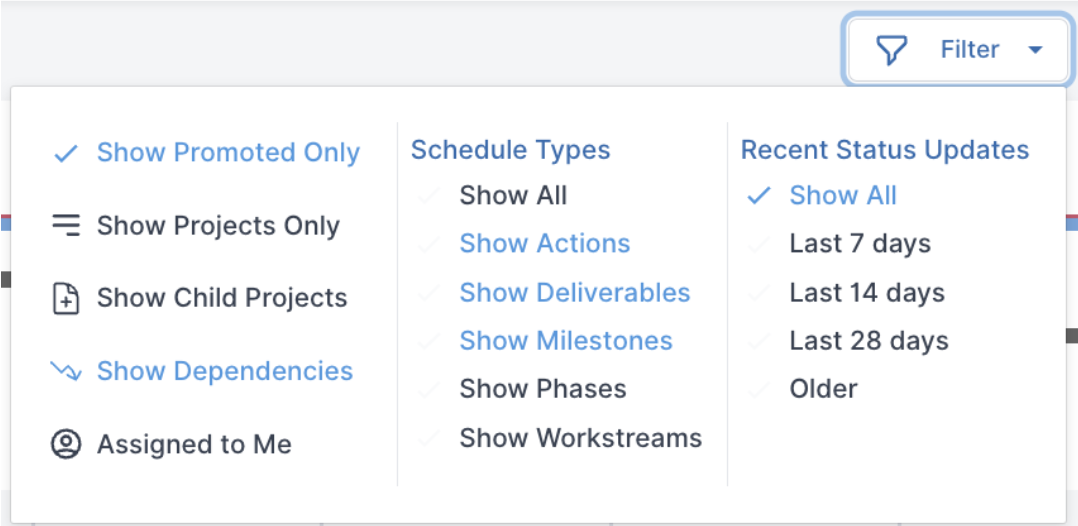Viewport: 1078px width, 526px height.
Task: Click Show Promoted Only text
Action: 228,153
